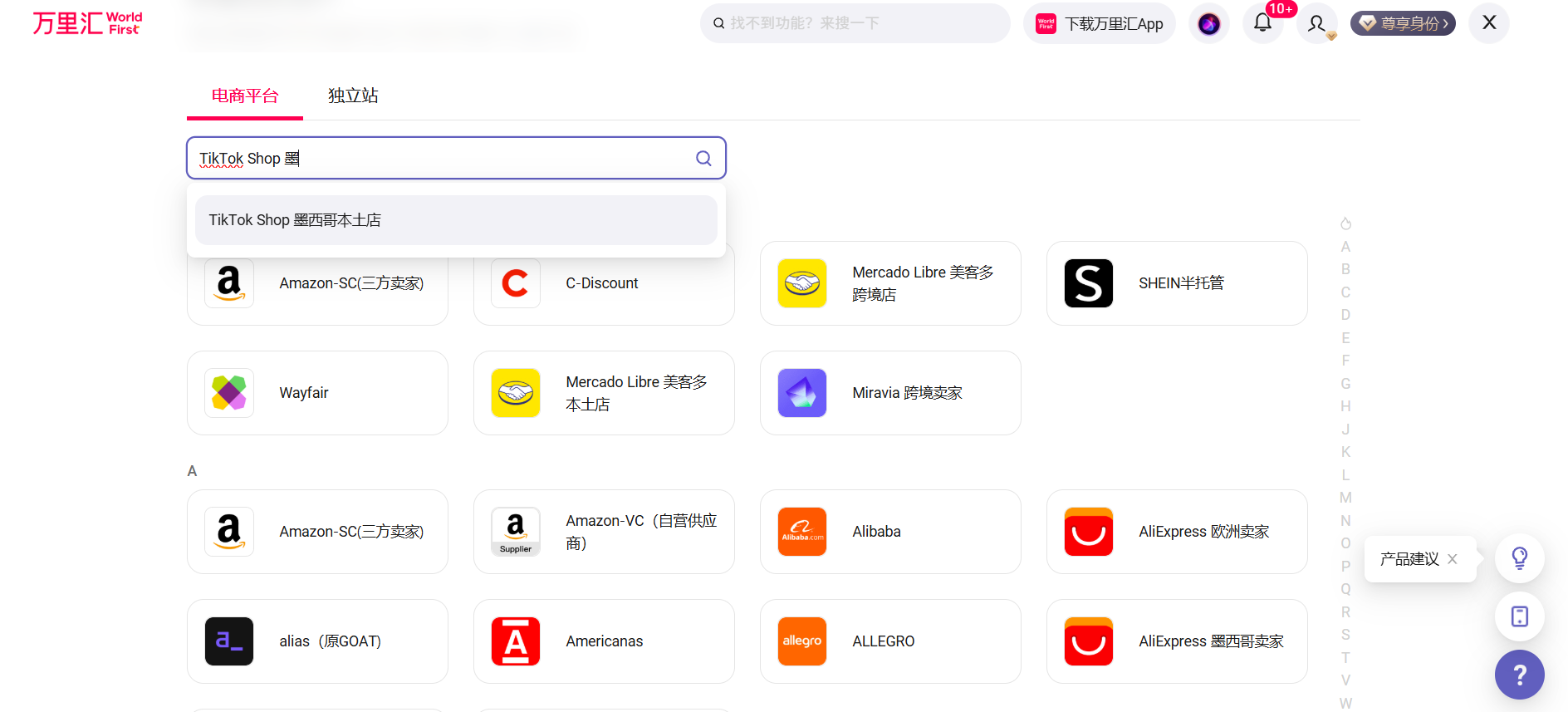Screen dimensions: 1568x712
Task: Open the help question mark button
Action: [1520, 675]
